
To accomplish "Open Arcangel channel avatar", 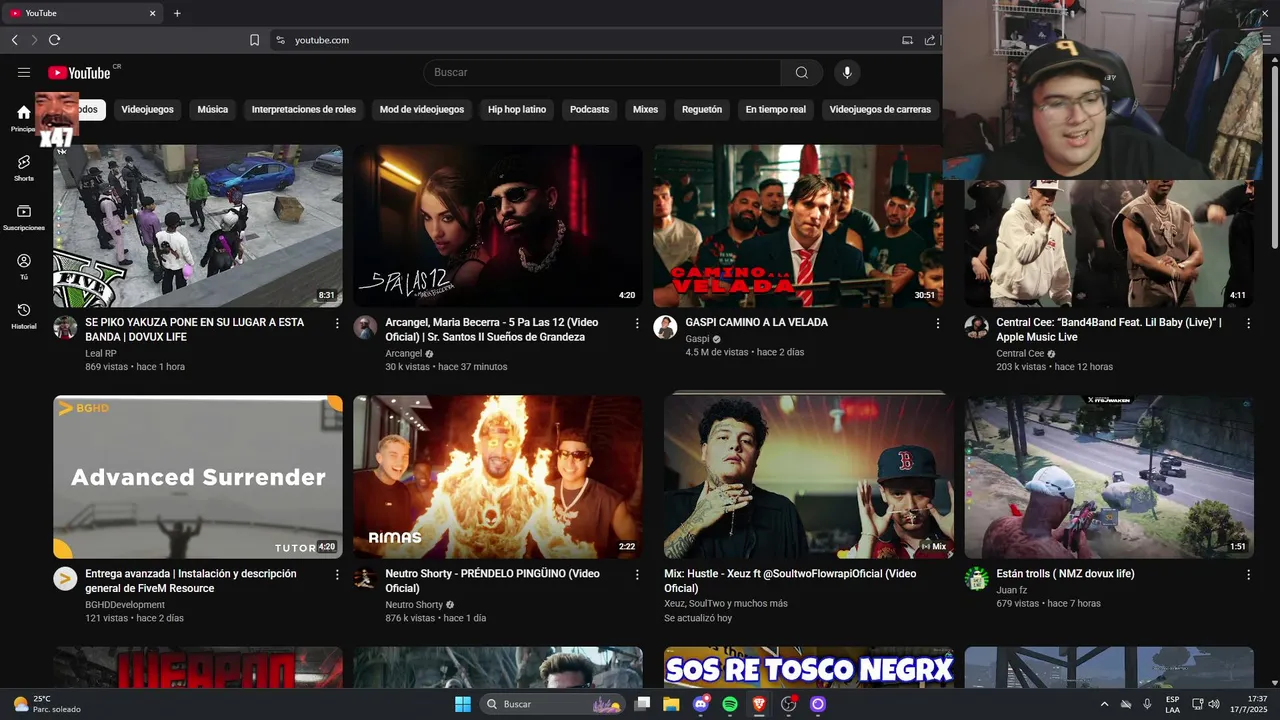I will [x=365, y=327].
